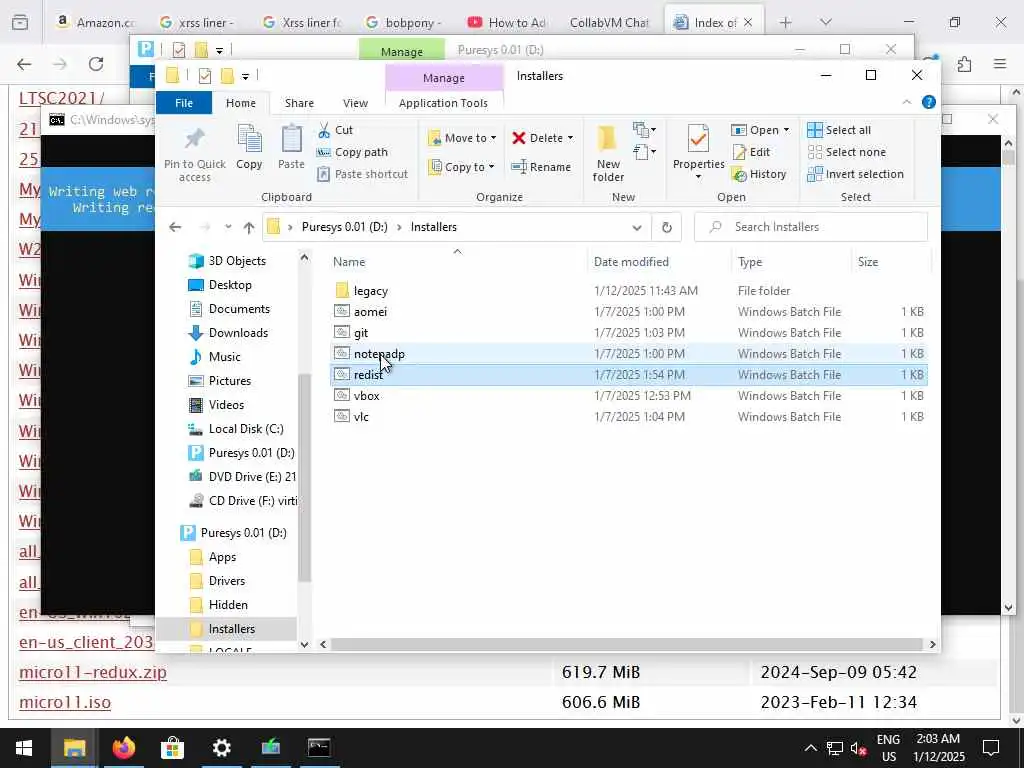Viewport: 1024px width, 768px height.
Task: Click Edit in the Open group
Action: [x=751, y=152]
